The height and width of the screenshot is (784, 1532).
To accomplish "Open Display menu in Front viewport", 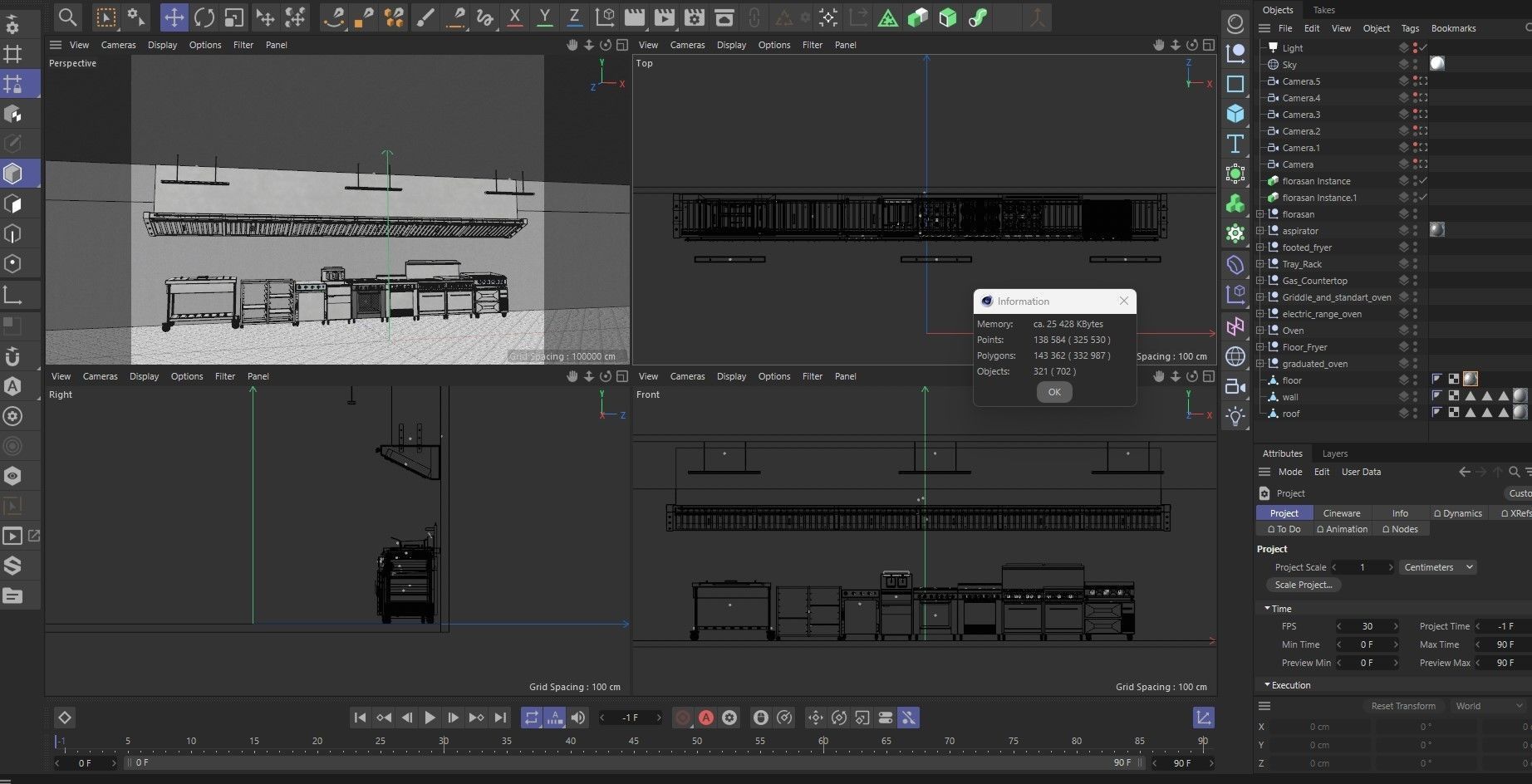I will [731, 376].
